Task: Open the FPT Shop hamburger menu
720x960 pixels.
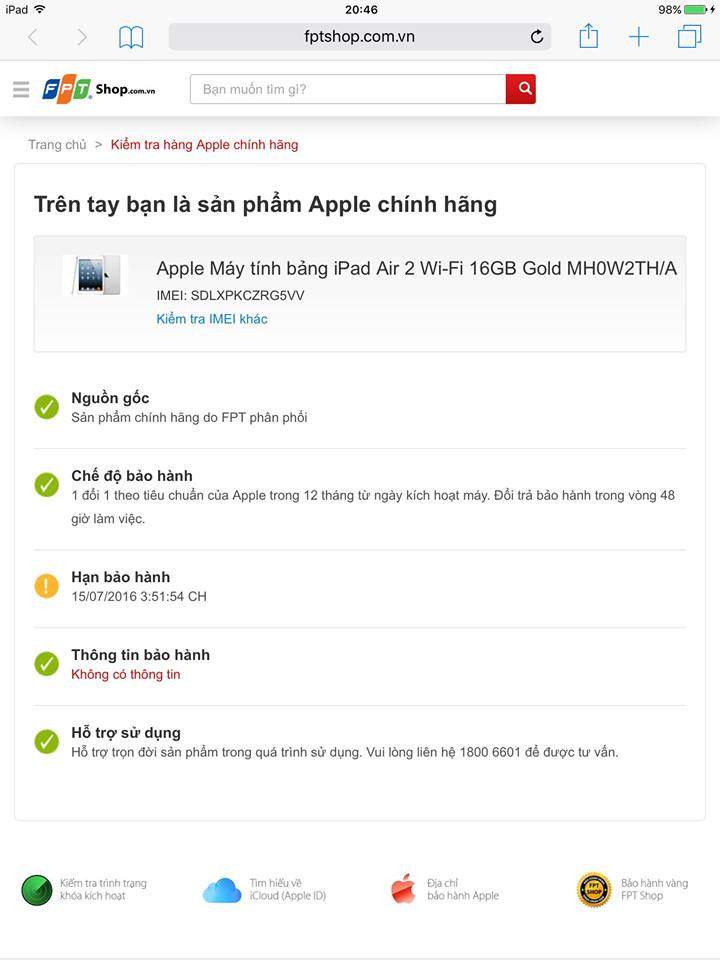Action: 21,89
